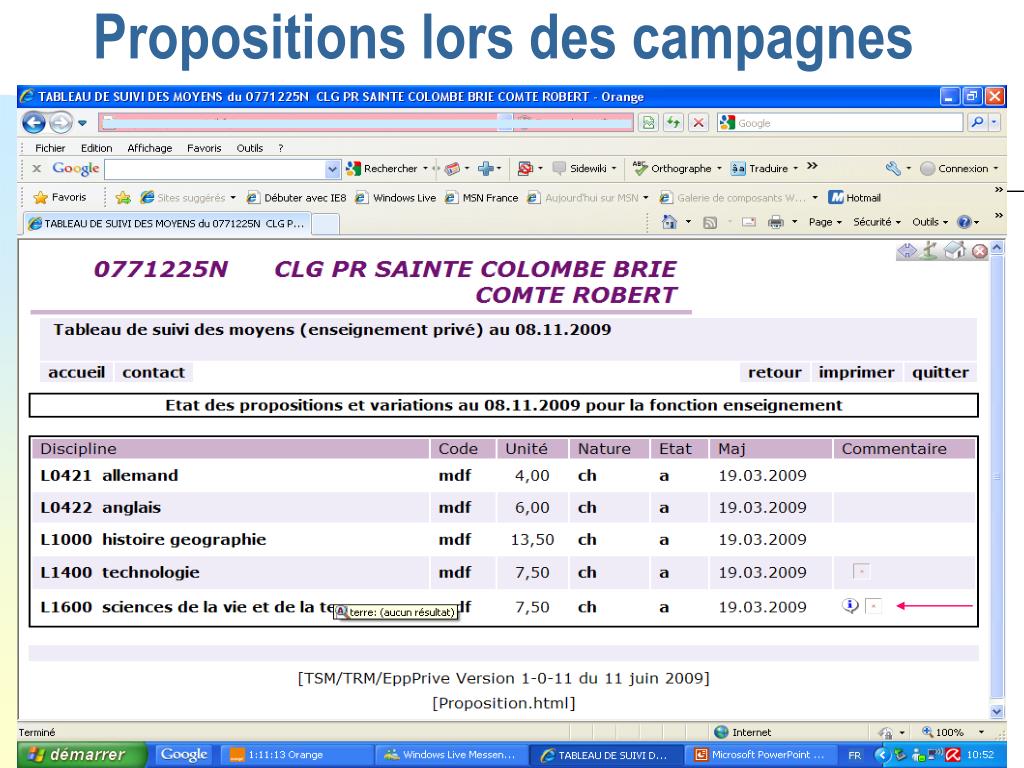Click the Read mail icon

[749, 223]
